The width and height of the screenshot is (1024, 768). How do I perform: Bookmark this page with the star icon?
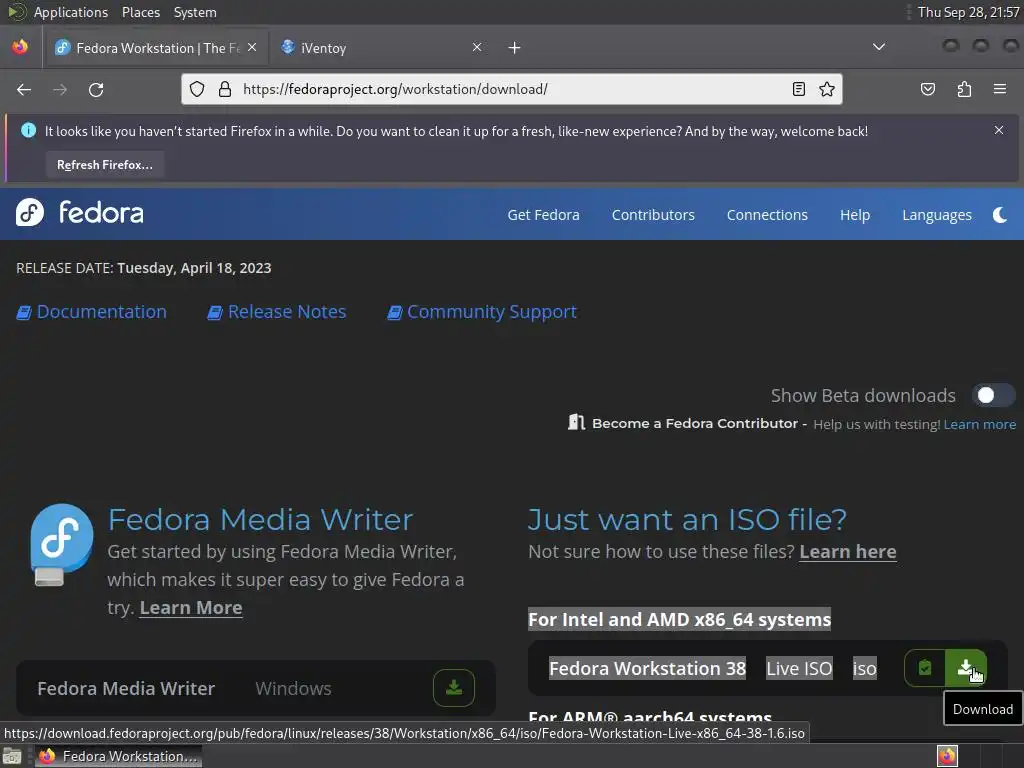827,89
